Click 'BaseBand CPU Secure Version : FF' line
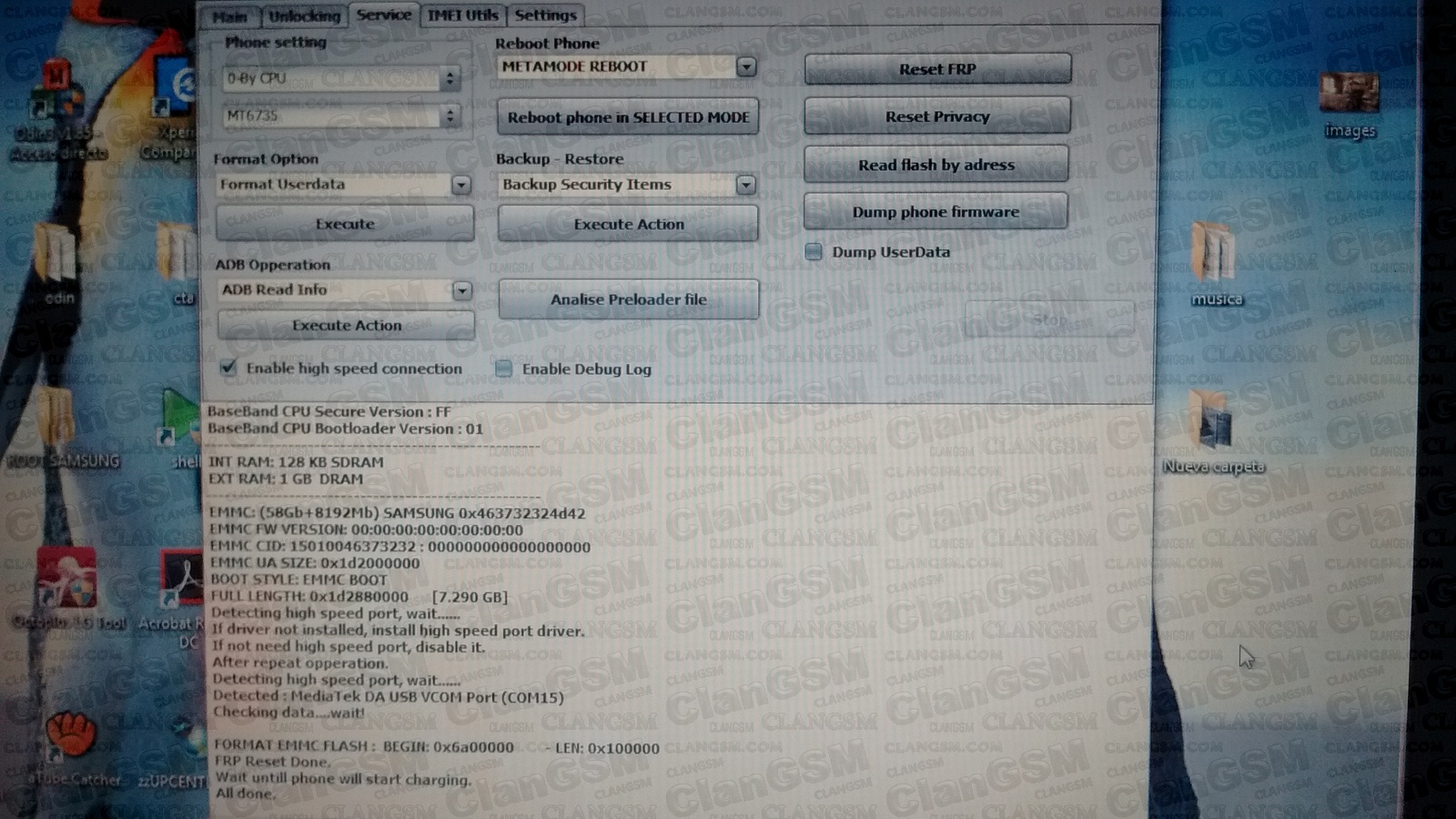 coord(329,411)
